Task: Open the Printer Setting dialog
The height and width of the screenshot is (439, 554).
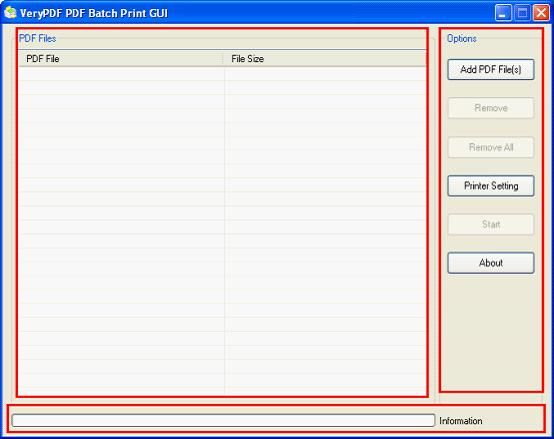Action: [491, 186]
